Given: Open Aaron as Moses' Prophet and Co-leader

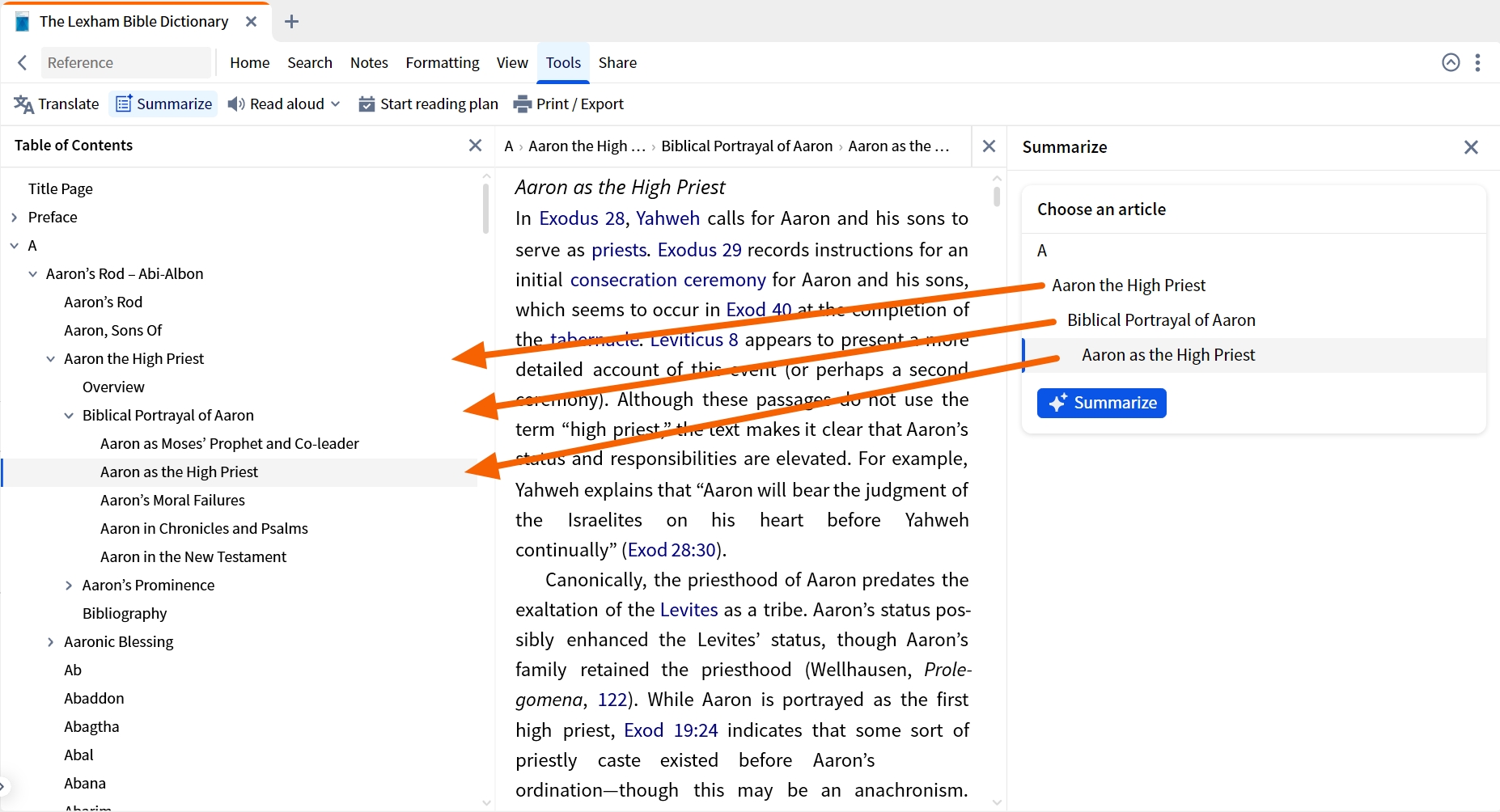Looking at the screenshot, I should coord(230,443).
